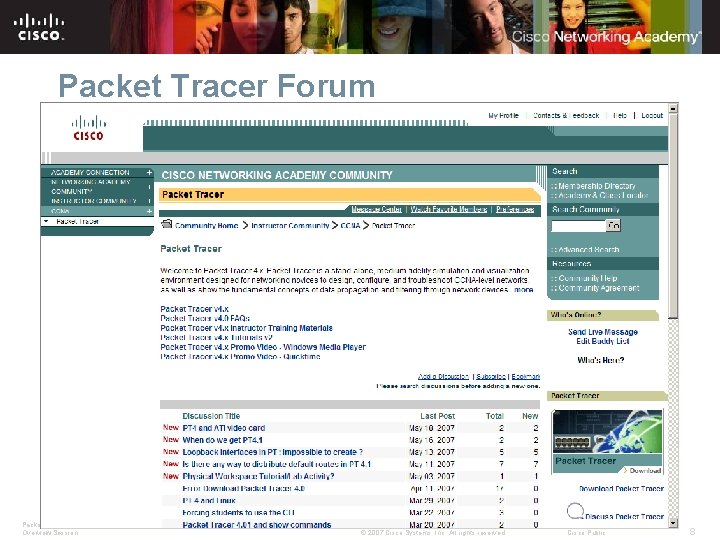Open Academy & Class Locator link
This screenshot has width=720, height=540.
click(603, 195)
